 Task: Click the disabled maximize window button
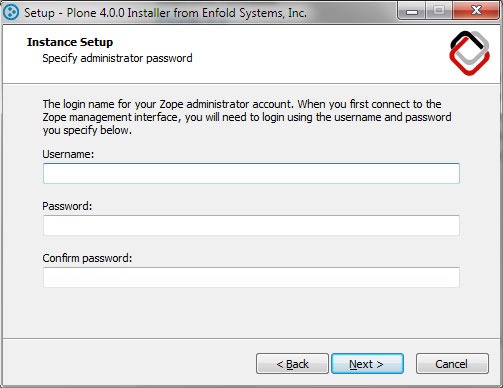[439, 11]
